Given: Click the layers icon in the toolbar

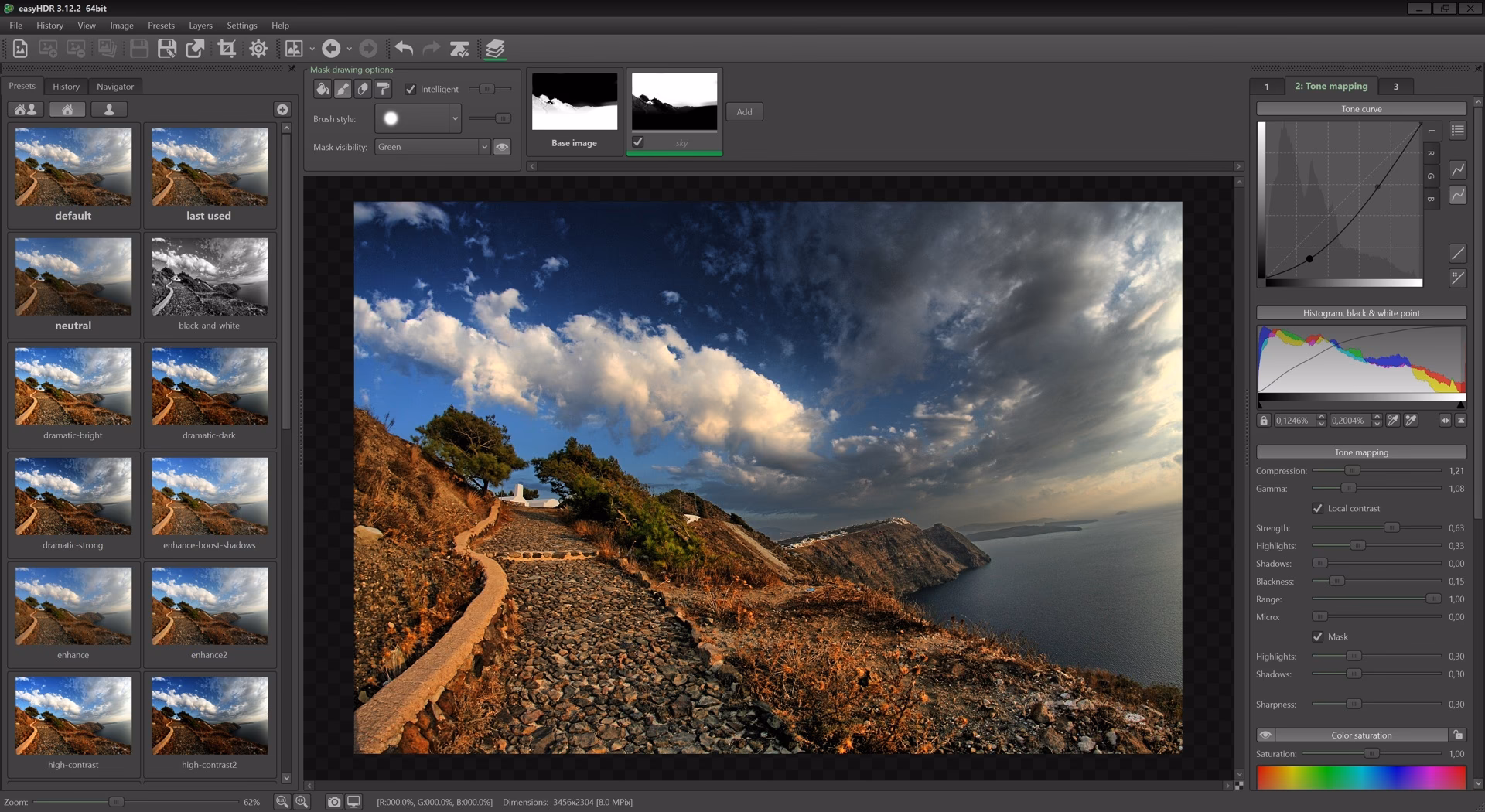Looking at the screenshot, I should [x=495, y=48].
